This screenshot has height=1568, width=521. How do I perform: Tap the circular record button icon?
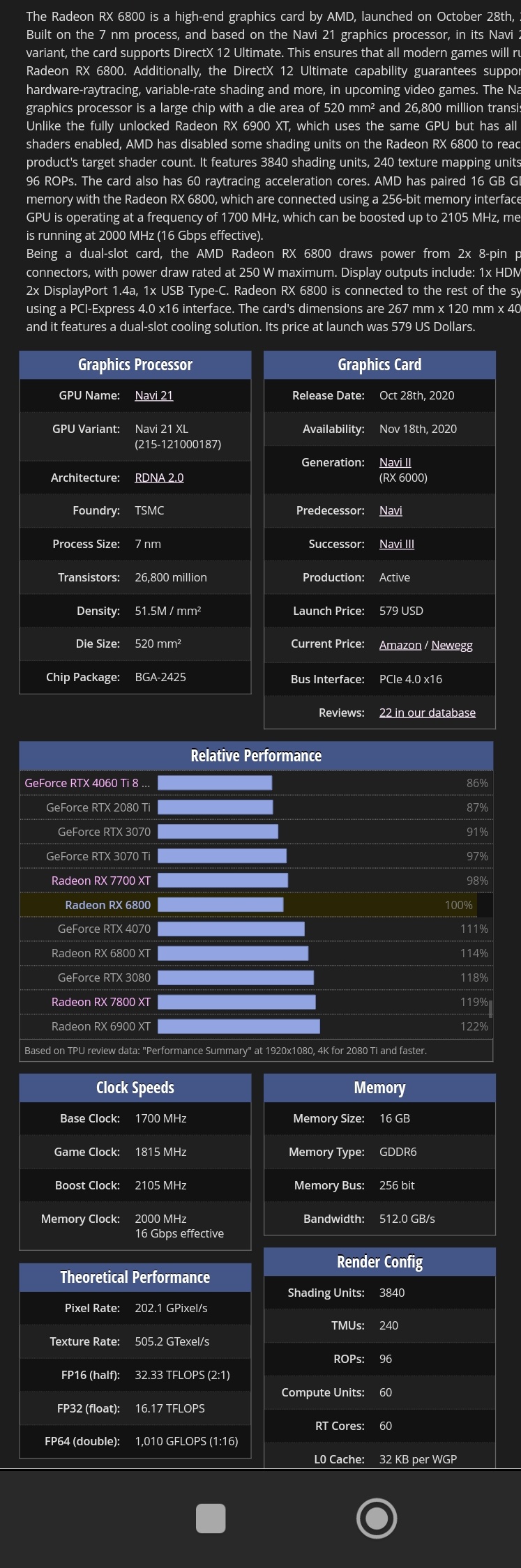pyautogui.click(x=377, y=1518)
